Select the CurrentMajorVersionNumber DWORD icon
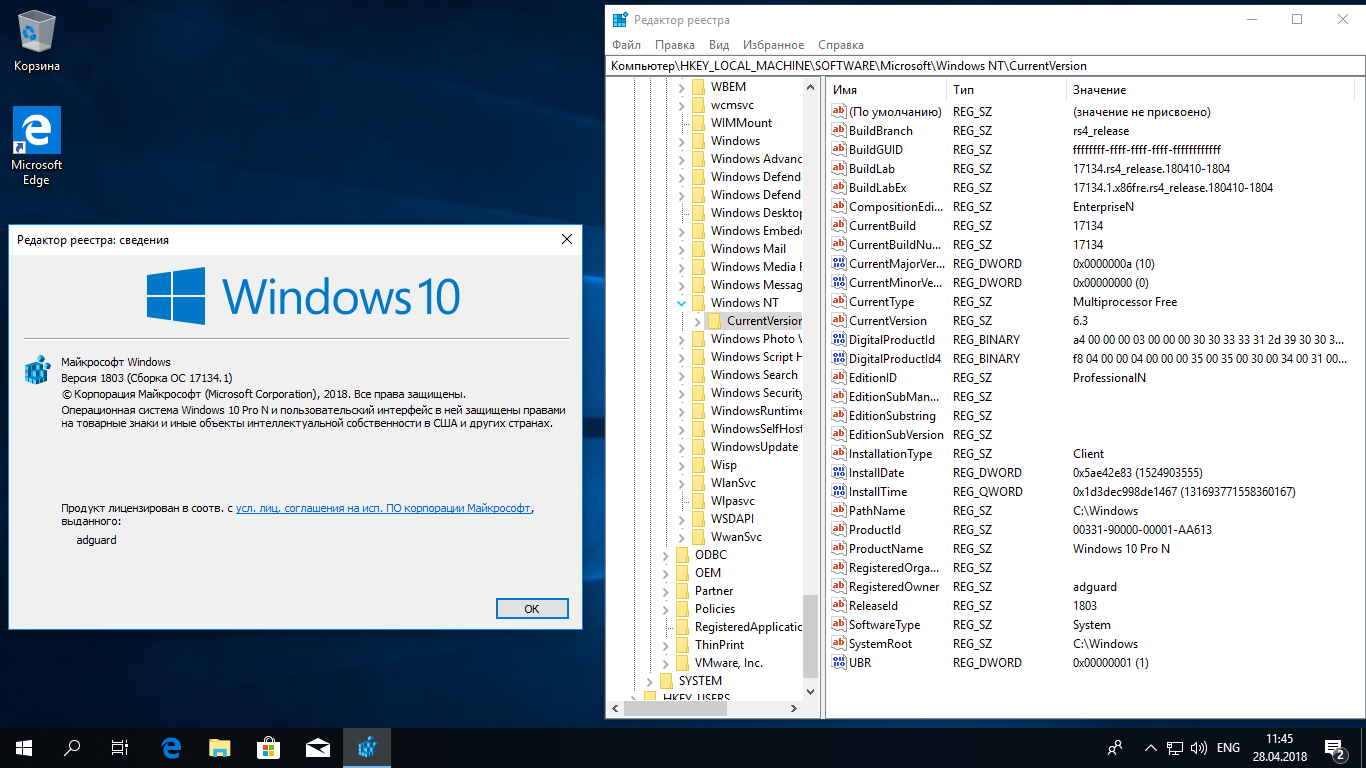The width and height of the screenshot is (1366, 768). 839,264
